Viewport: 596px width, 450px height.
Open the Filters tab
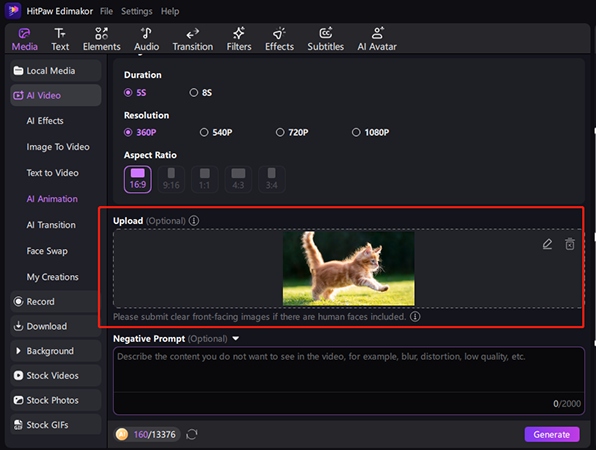coord(239,39)
